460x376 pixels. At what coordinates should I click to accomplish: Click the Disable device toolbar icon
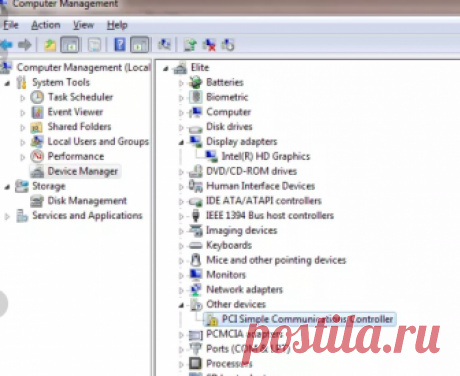228,45
